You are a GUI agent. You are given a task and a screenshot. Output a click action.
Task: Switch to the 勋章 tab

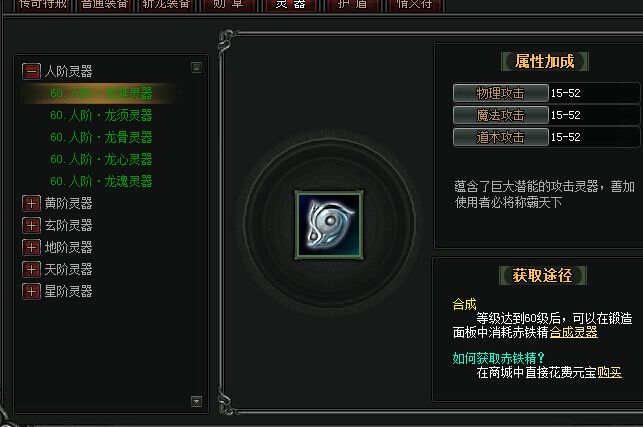[228, 5]
